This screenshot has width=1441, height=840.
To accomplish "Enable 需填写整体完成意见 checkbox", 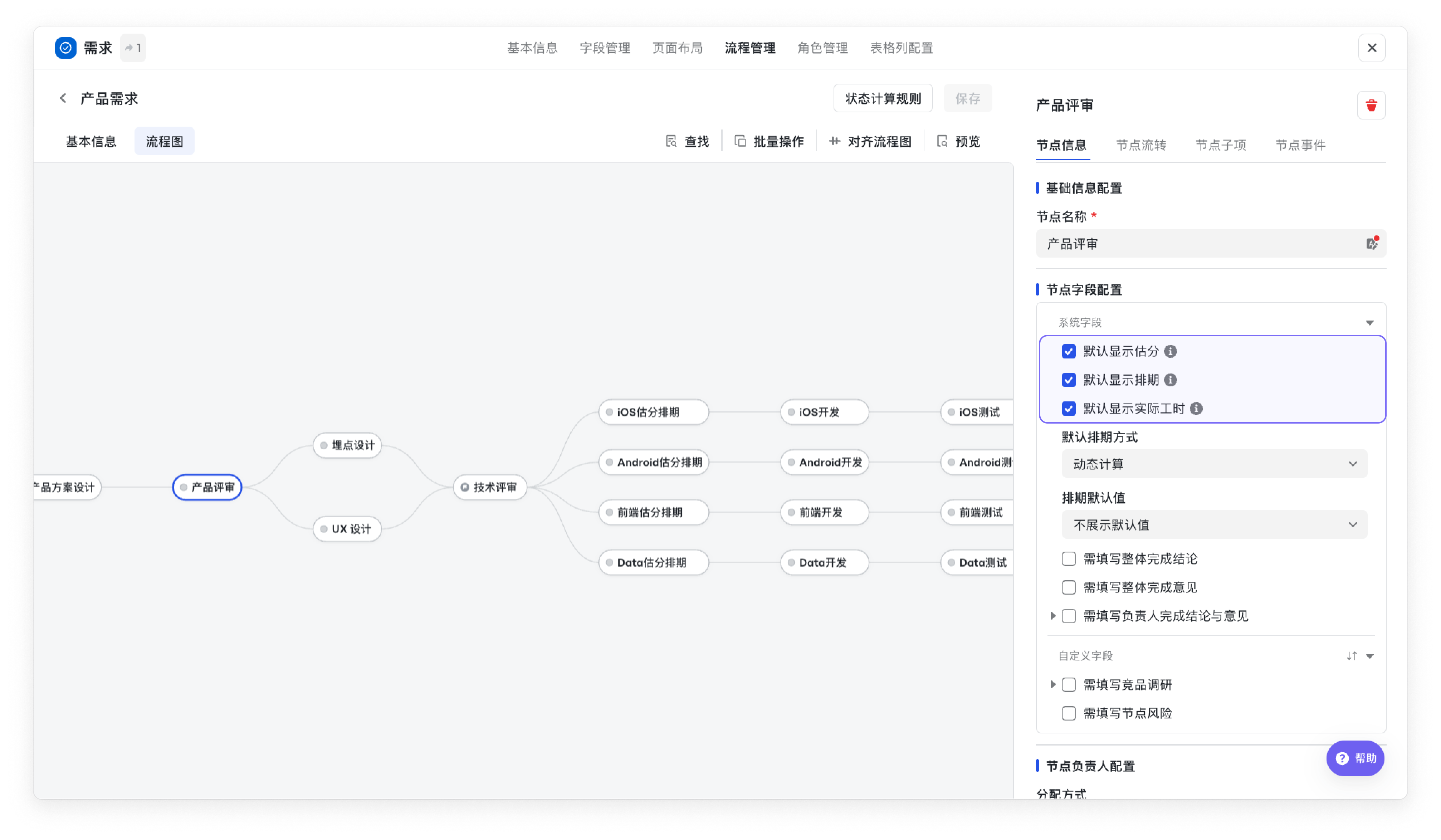I will click(x=1068, y=587).
